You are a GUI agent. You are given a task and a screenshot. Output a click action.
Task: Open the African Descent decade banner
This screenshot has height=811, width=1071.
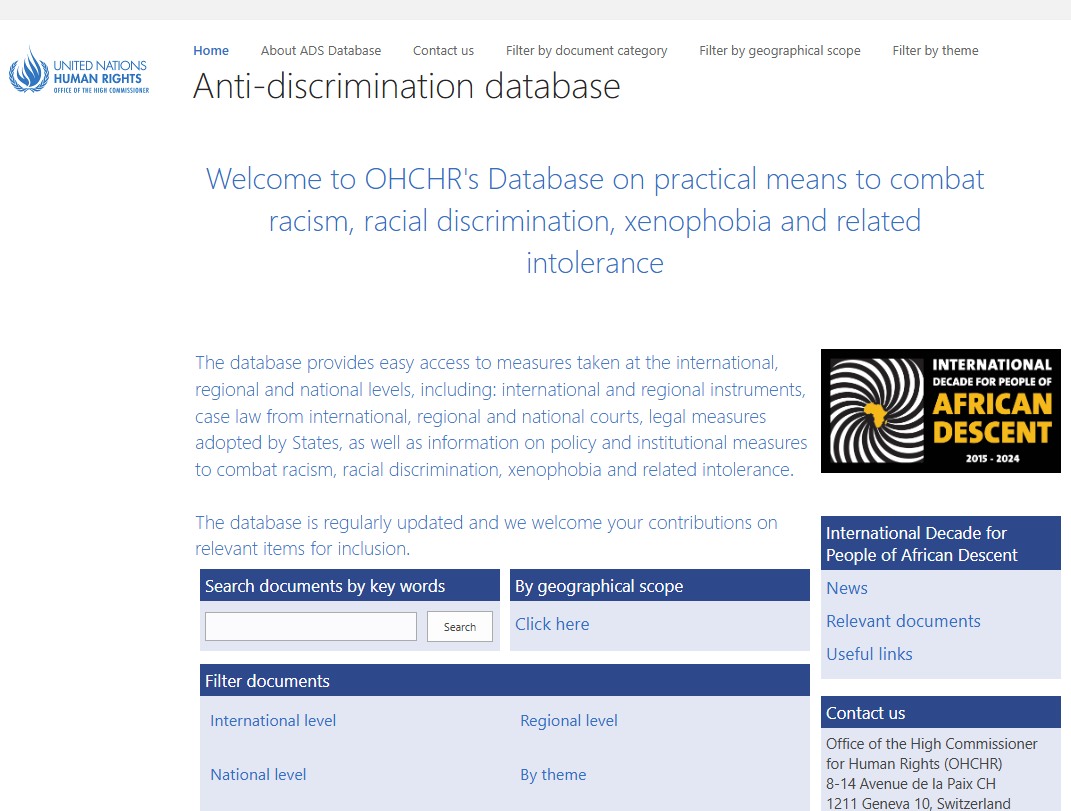940,410
